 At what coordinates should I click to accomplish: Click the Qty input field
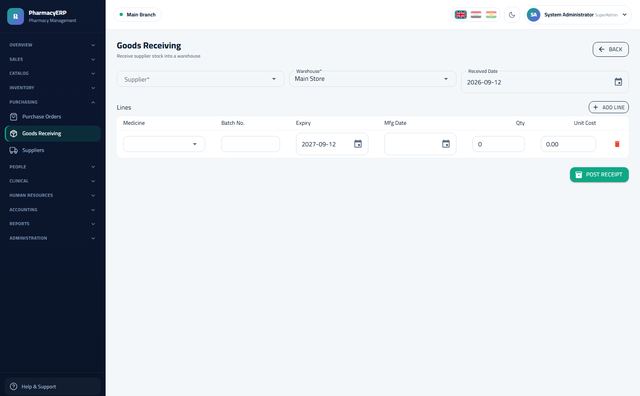click(x=498, y=144)
